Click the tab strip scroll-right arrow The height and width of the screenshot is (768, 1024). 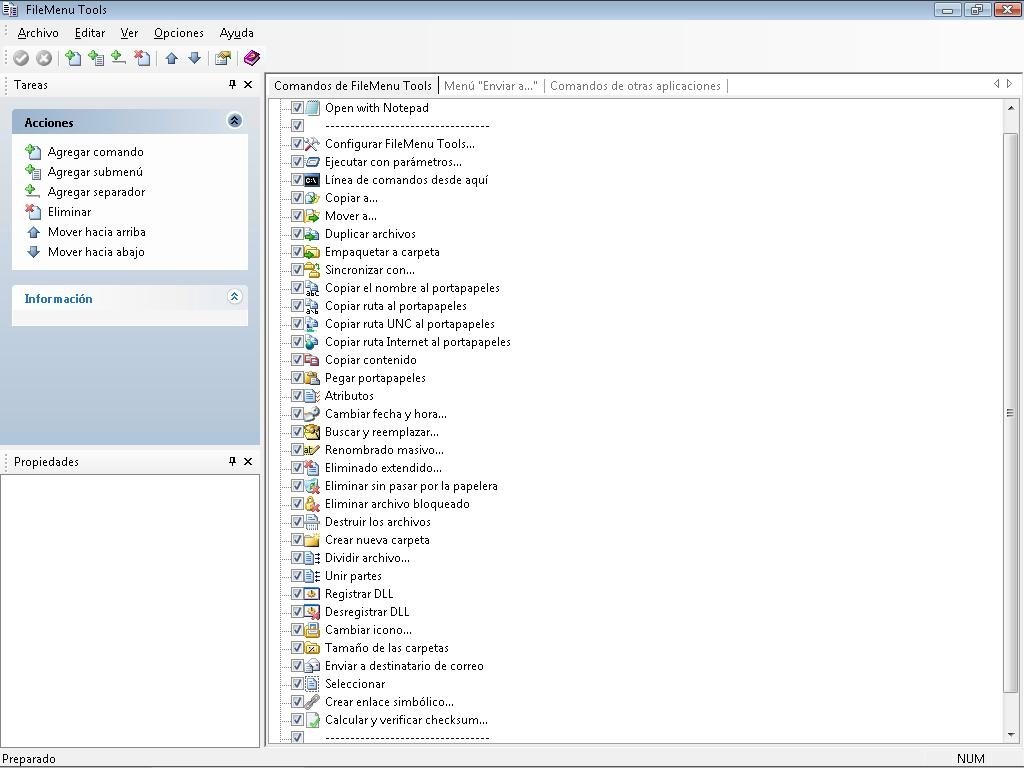tap(1010, 84)
